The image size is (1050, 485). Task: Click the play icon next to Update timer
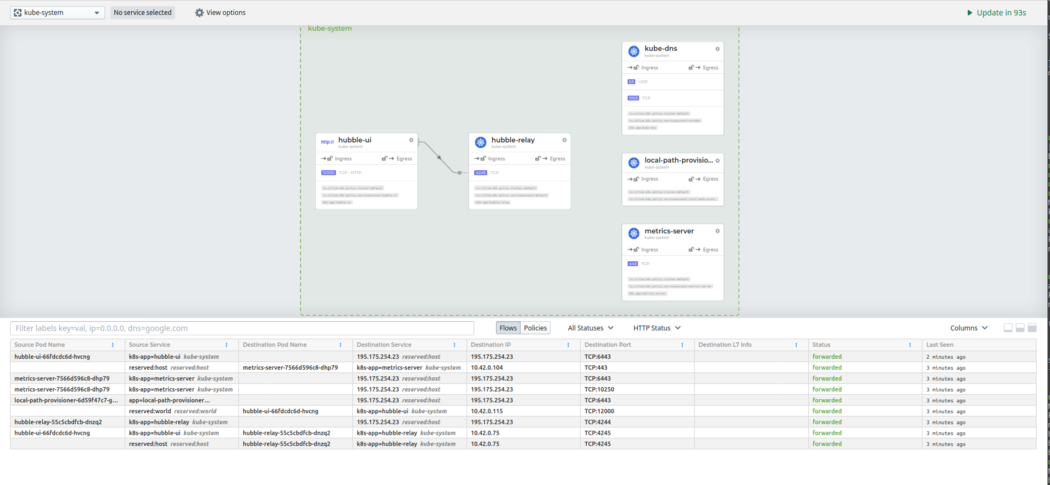(969, 13)
